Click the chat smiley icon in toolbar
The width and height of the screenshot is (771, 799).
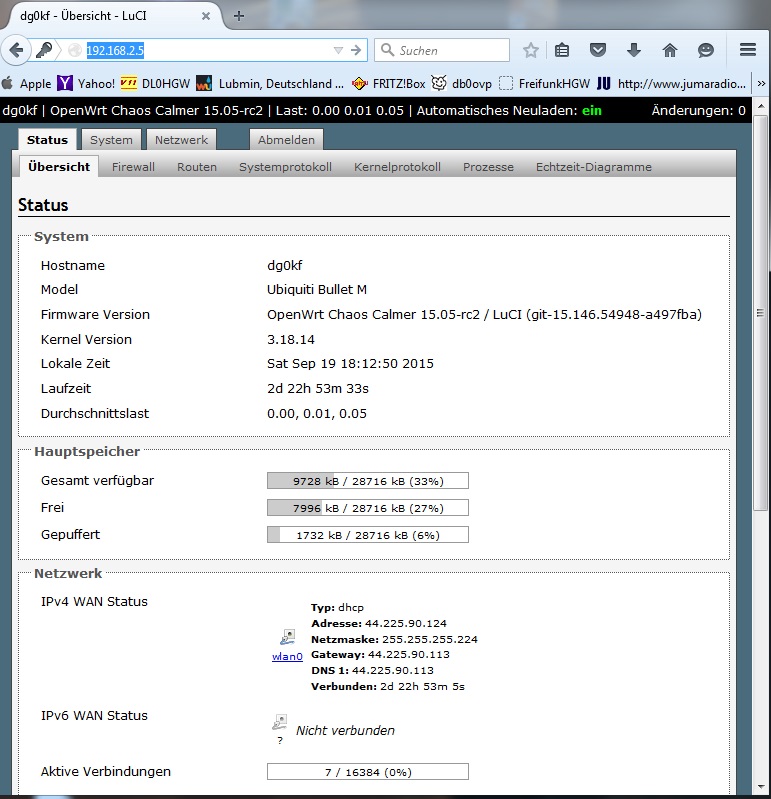tap(706, 50)
